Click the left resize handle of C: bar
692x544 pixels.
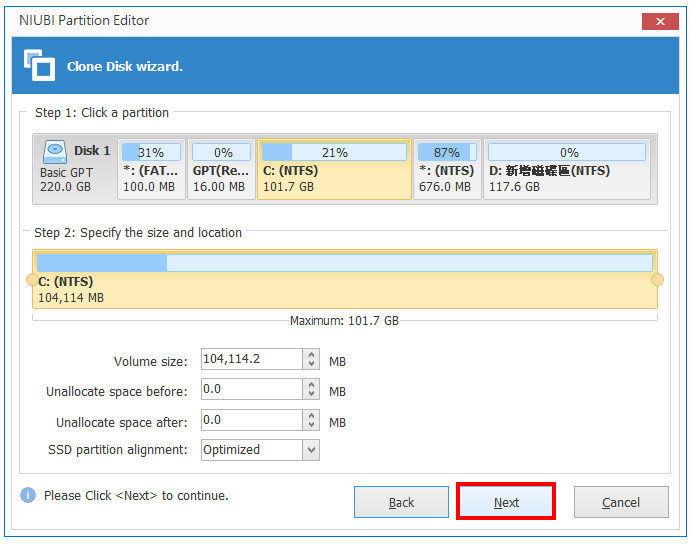click(32, 280)
